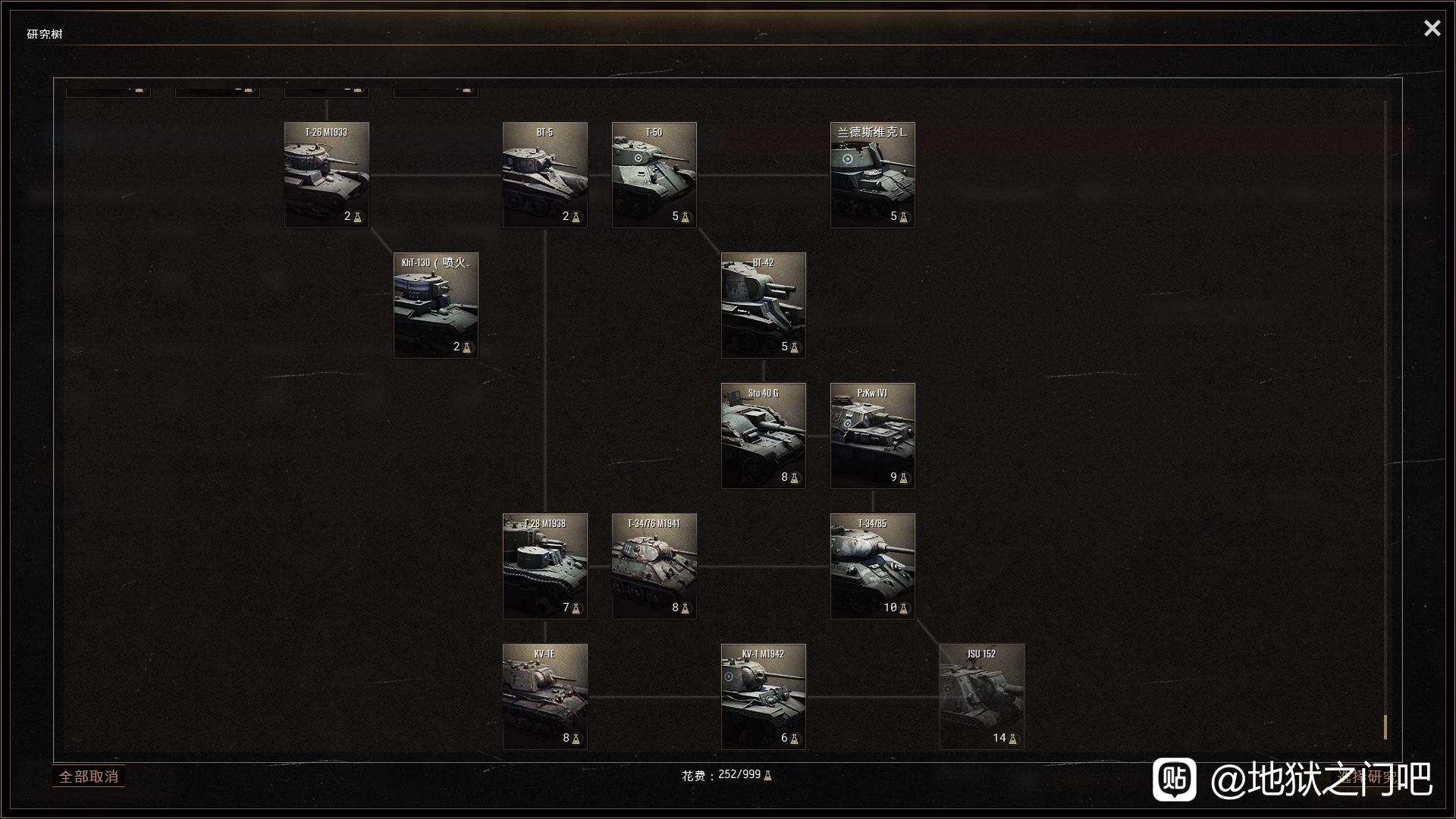Viewport: 1456px width, 819px height.
Task: Click the research flask icon beside cost total
Action: tap(767, 775)
